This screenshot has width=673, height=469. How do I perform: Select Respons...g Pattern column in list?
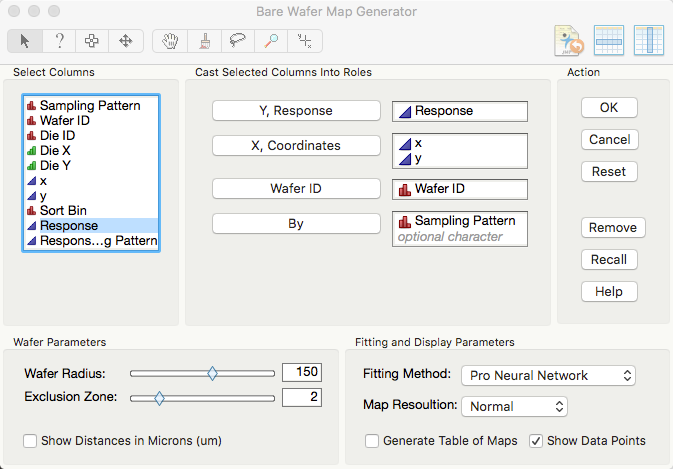[x=91, y=241]
